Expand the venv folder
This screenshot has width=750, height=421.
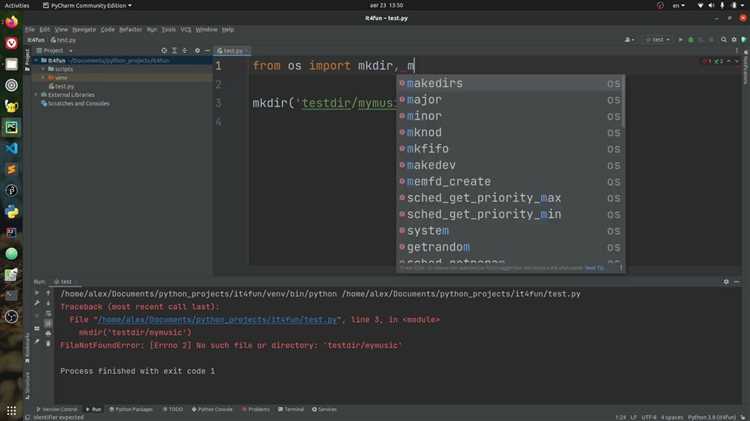[44, 78]
